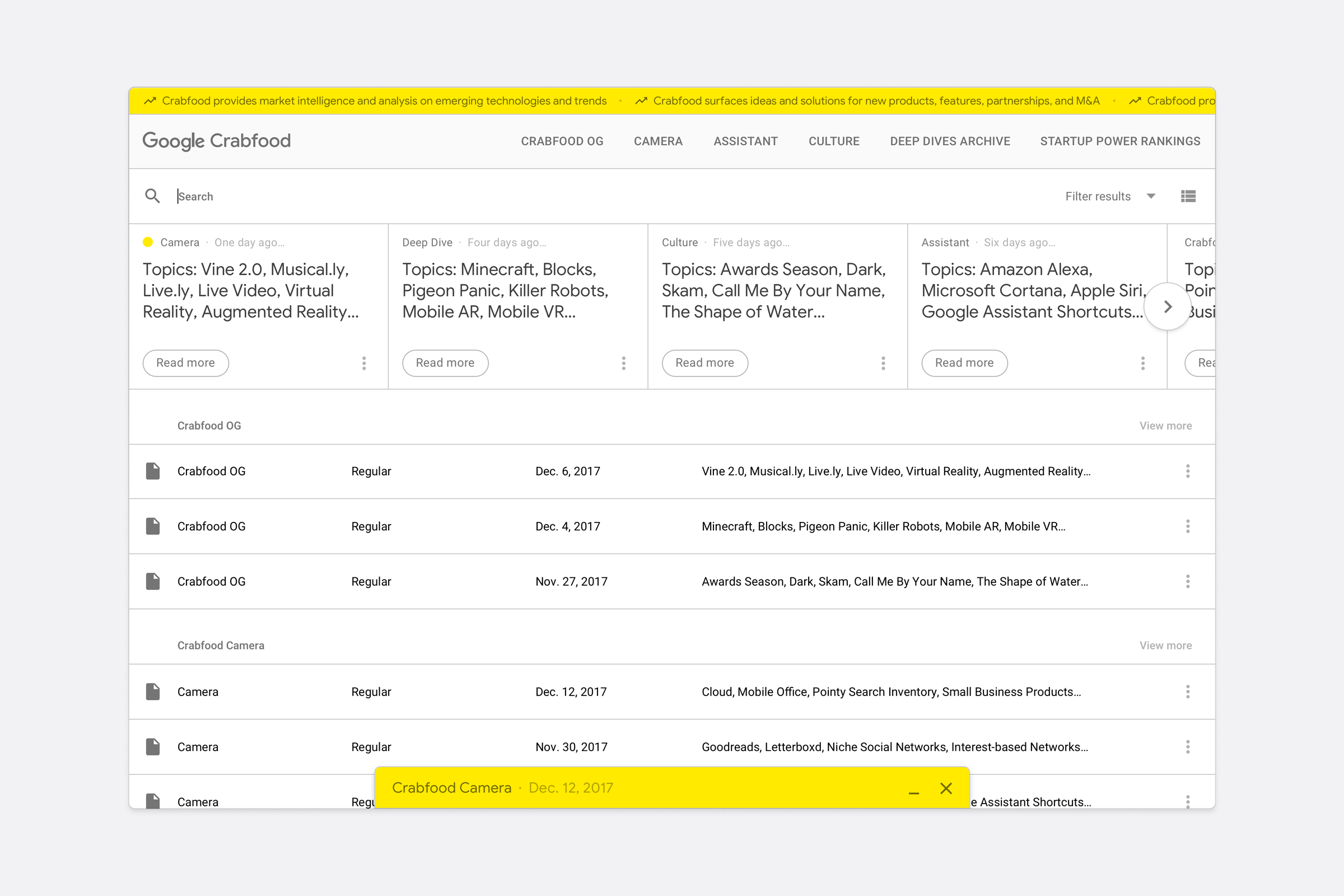This screenshot has width=1344, height=896.
Task: Click the Google Crabfood logo
Action: pyautogui.click(x=217, y=141)
